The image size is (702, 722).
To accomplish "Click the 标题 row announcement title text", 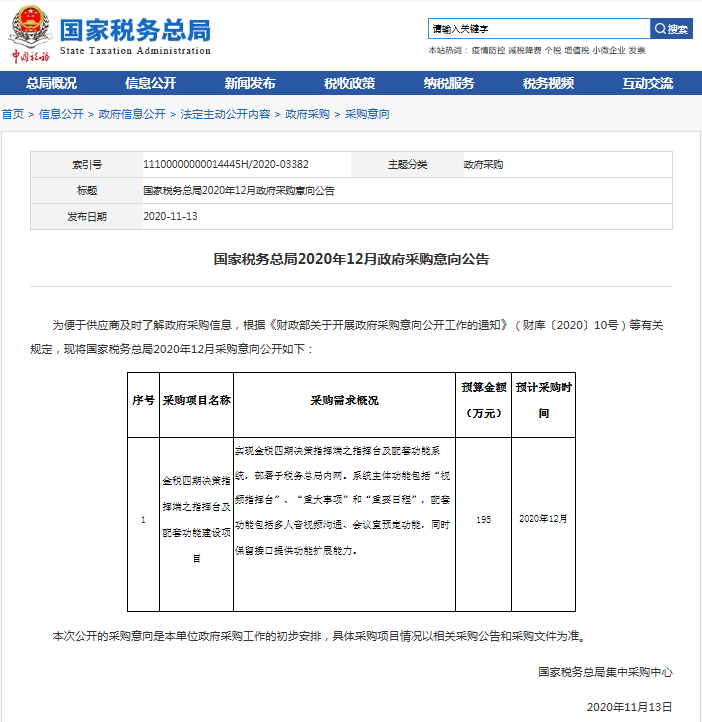I will pyautogui.click(x=238, y=191).
